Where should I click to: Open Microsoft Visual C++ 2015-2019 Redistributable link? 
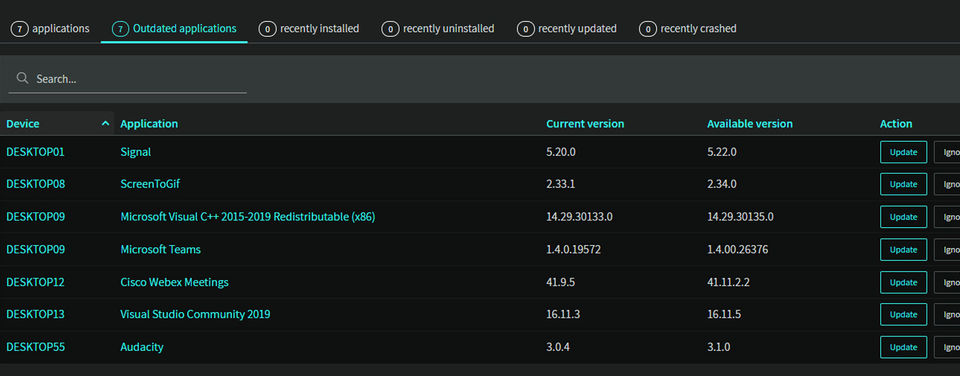[x=248, y=217]
